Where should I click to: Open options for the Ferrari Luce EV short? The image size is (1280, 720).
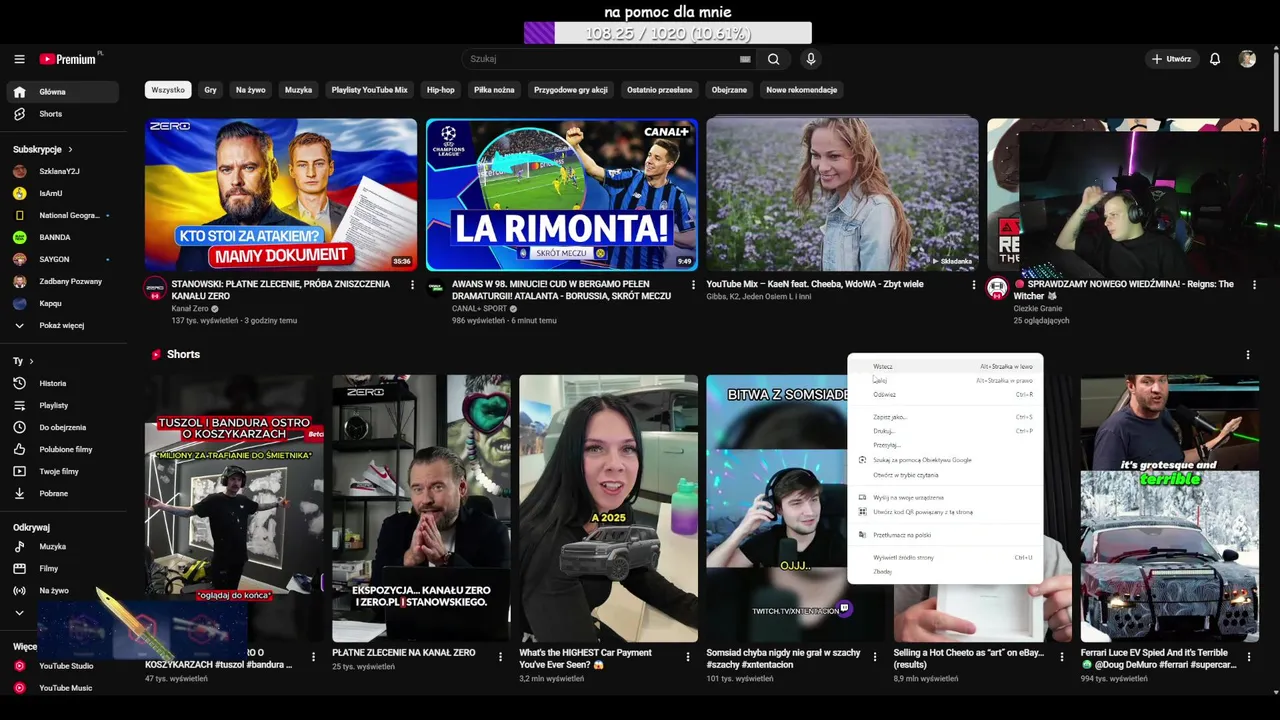click(x=1249, y=657)
